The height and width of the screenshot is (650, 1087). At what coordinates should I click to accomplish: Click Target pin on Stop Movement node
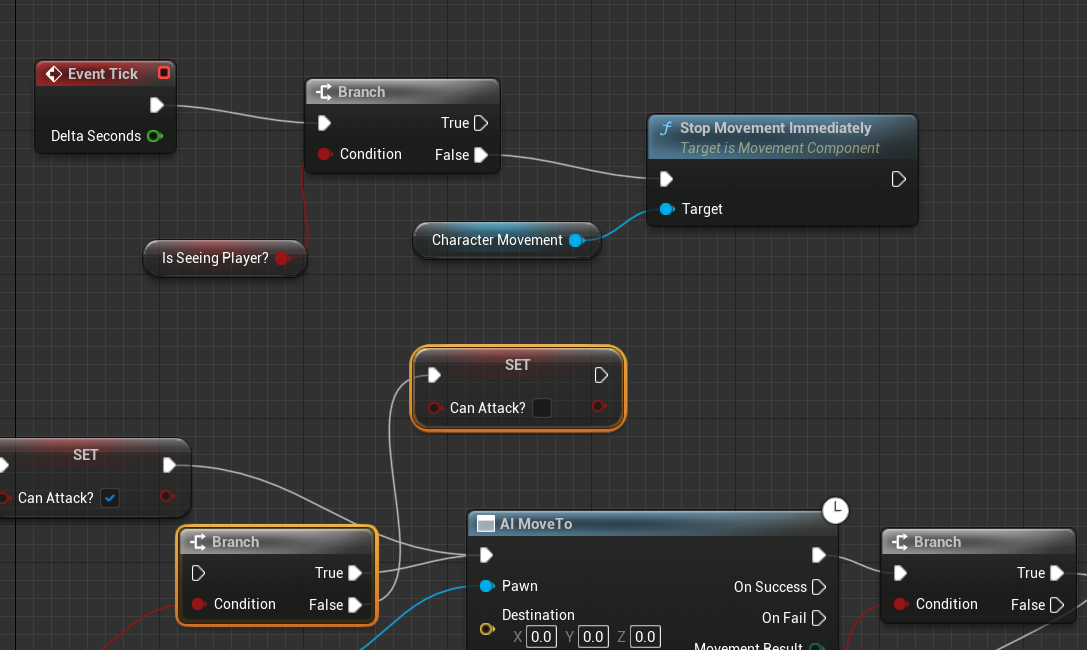click(x=666, y=209)
